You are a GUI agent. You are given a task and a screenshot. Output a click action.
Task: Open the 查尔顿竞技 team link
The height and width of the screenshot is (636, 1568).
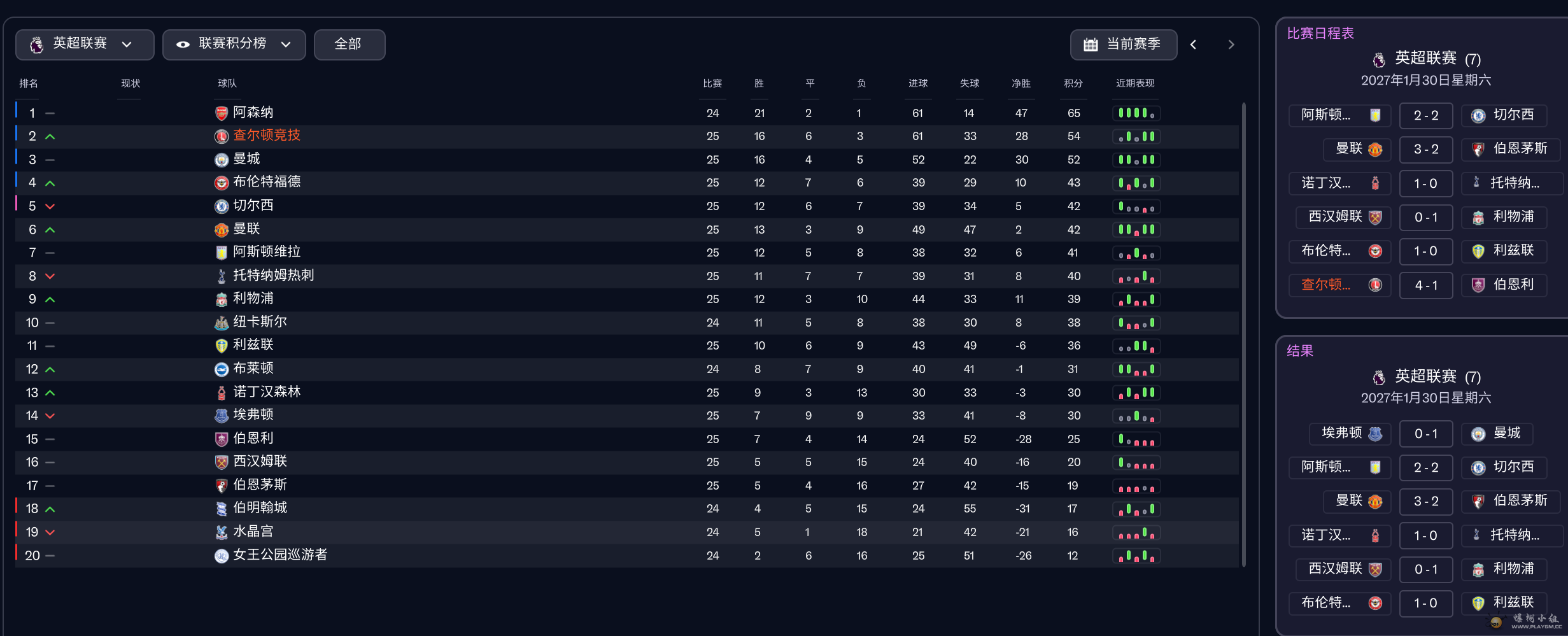pos(267,136)
